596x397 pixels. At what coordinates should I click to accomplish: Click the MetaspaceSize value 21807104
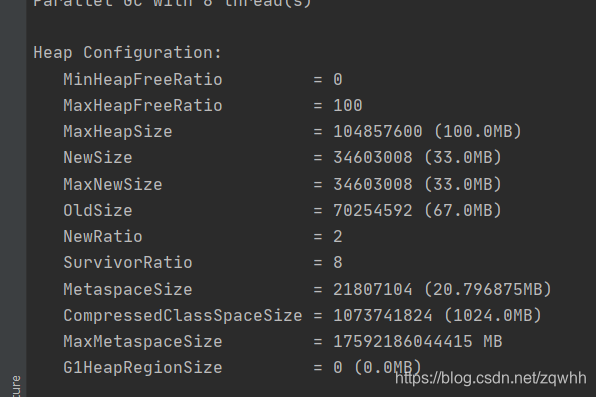(373, 289)
